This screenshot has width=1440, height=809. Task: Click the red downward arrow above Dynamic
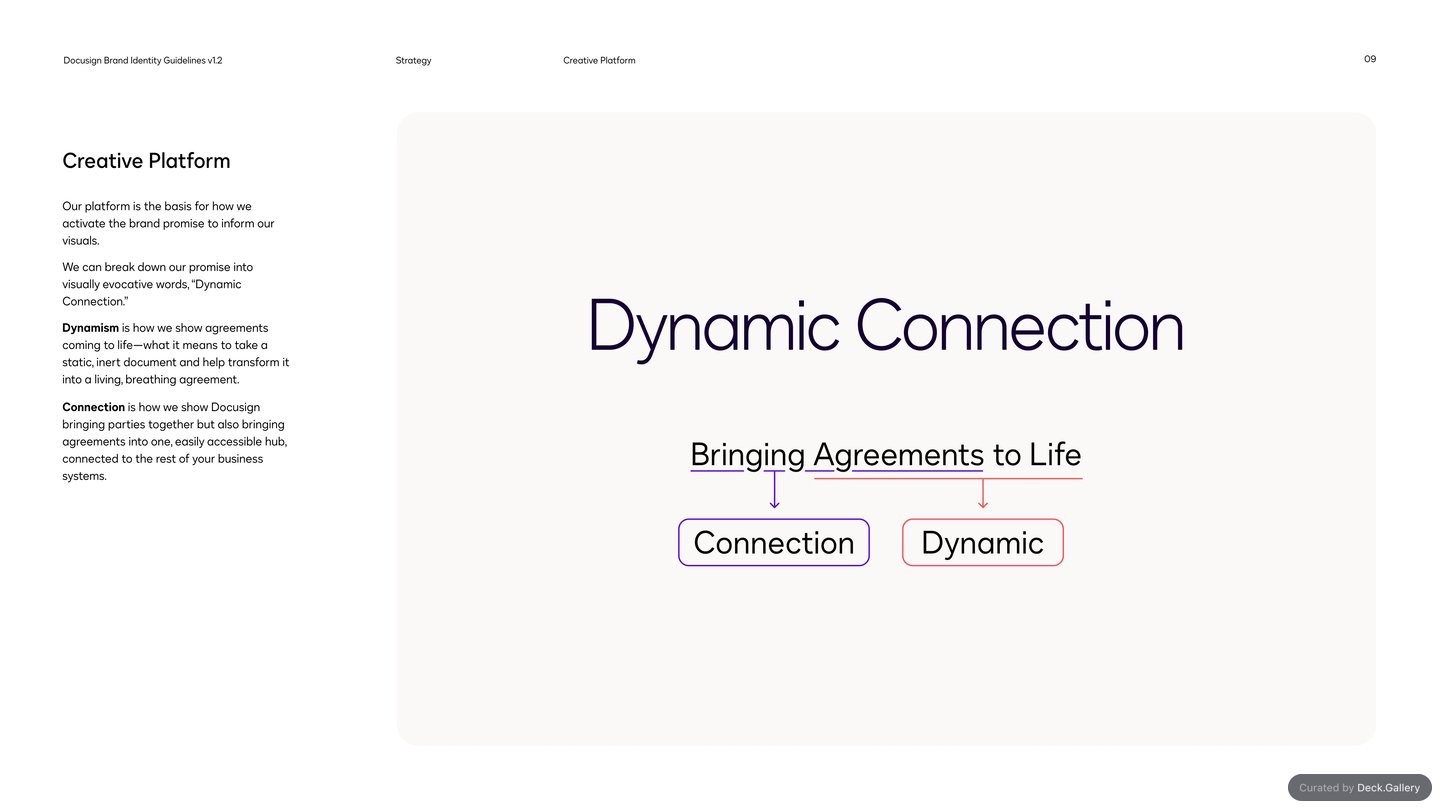tap(983, 493)
